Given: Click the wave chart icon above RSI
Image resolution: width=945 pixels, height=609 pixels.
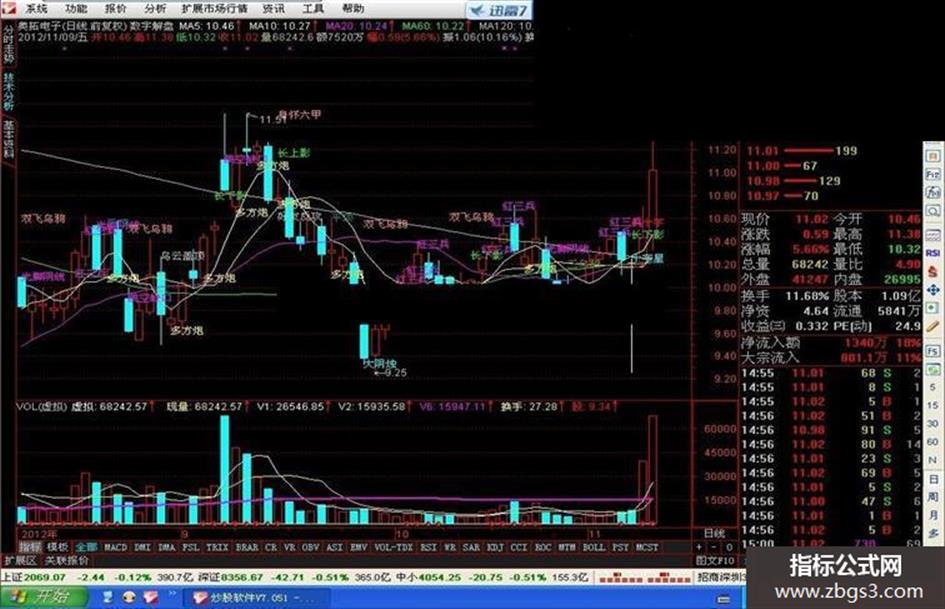Looking at the screenshot, I should (932, 235).
